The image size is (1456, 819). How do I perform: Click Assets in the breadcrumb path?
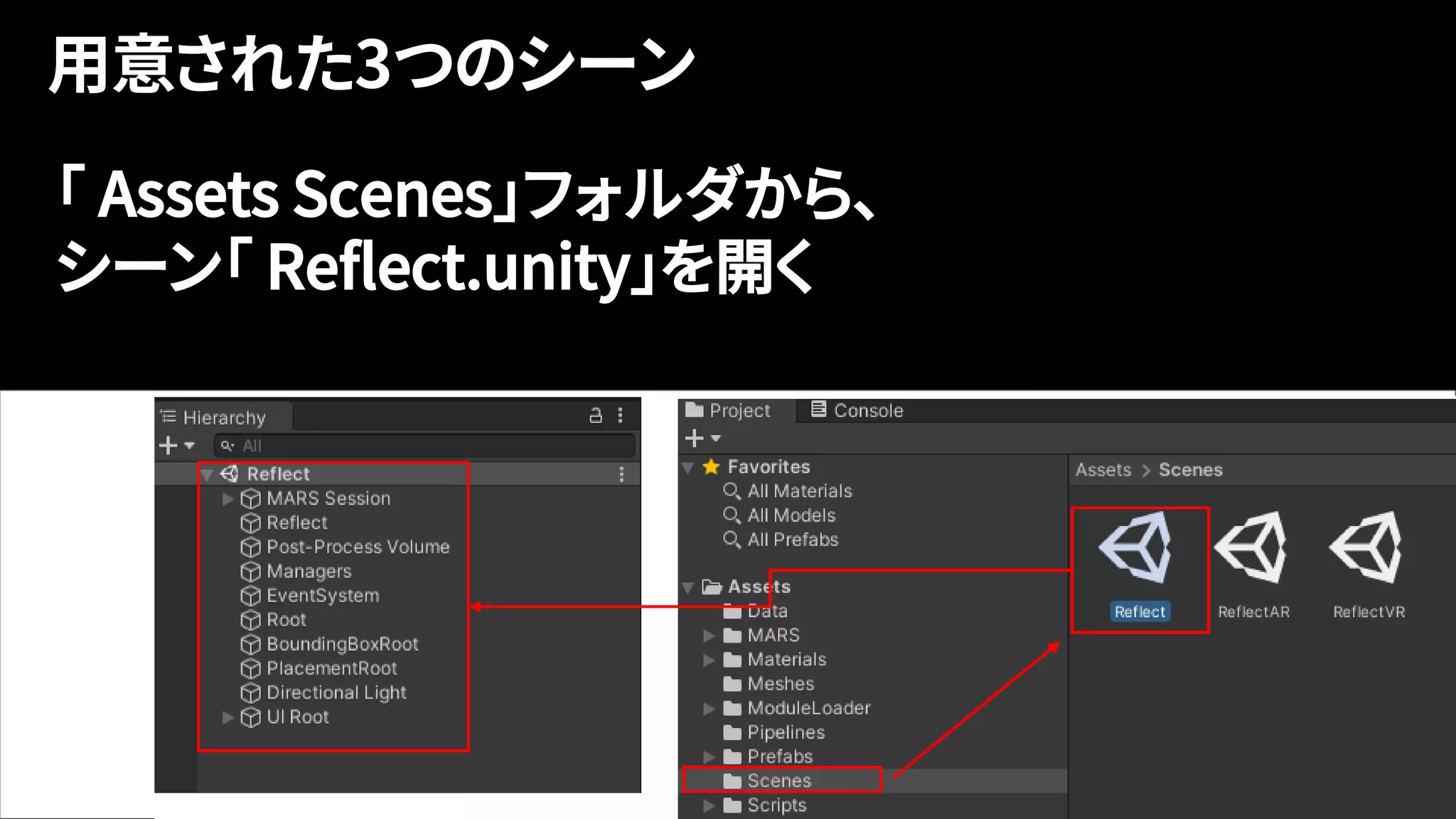click(x=1103, y=470)
